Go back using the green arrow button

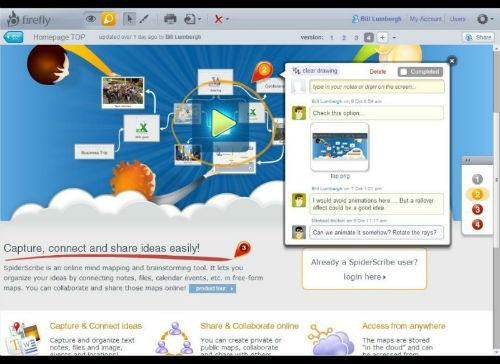tap(13, 37)
